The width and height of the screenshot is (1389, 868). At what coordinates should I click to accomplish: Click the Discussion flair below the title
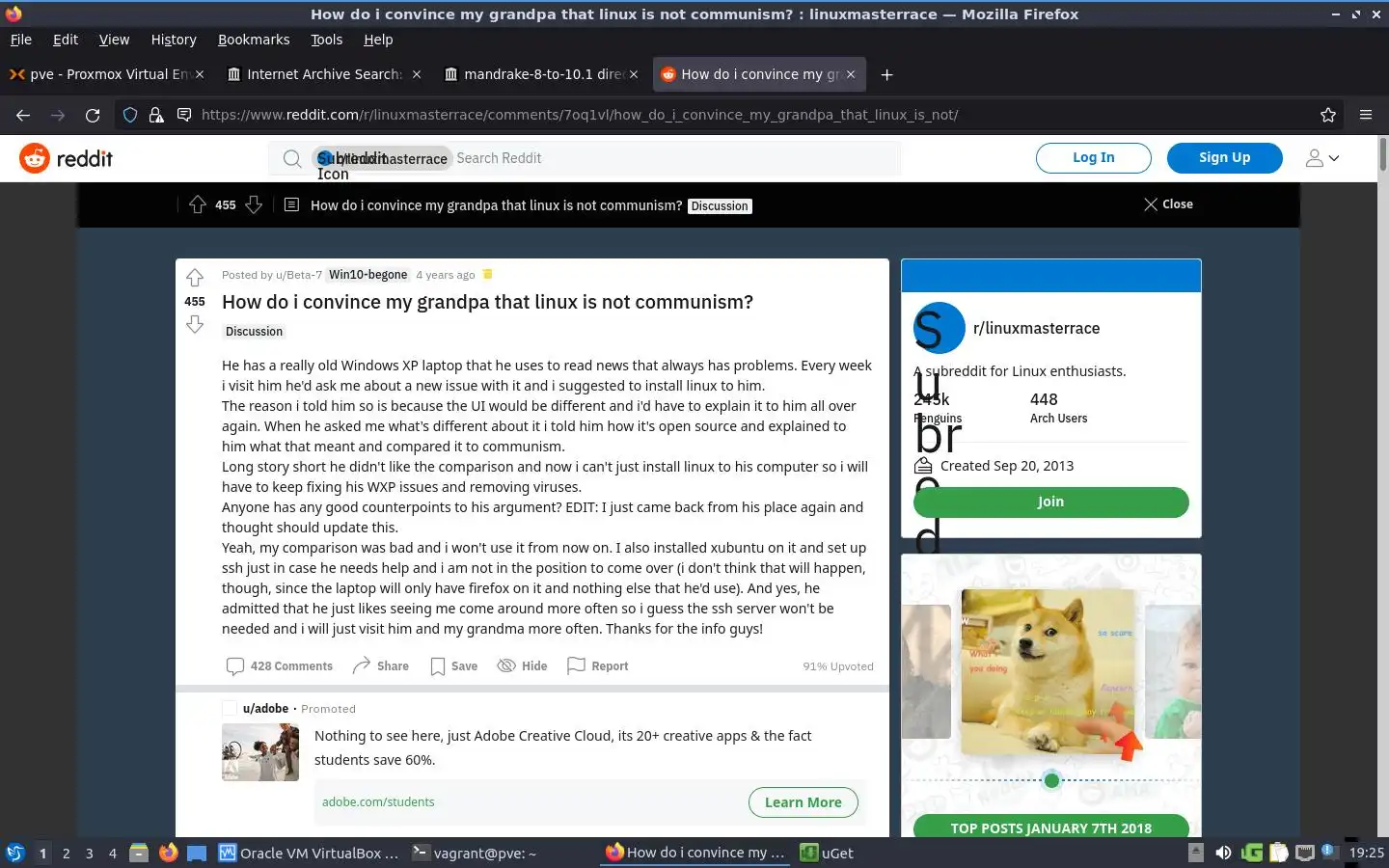pos(254,332)
